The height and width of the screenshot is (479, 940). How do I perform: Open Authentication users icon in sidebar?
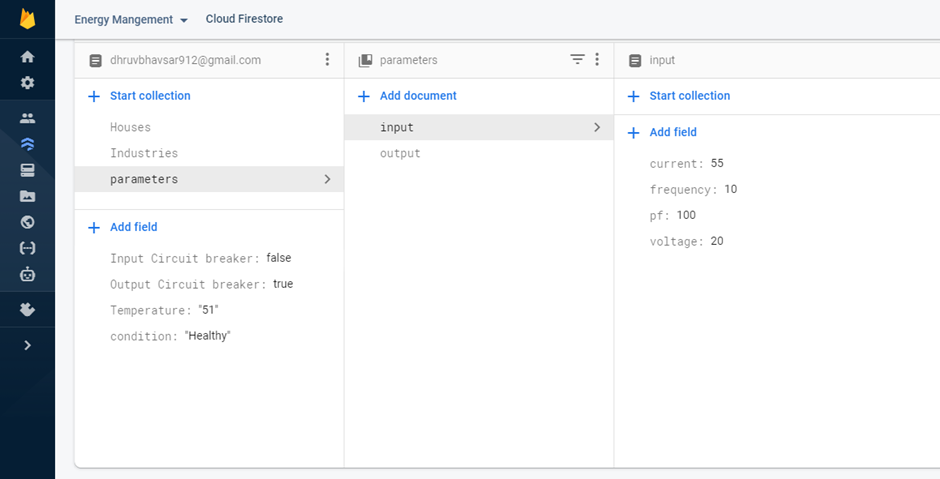coord(27,118)
